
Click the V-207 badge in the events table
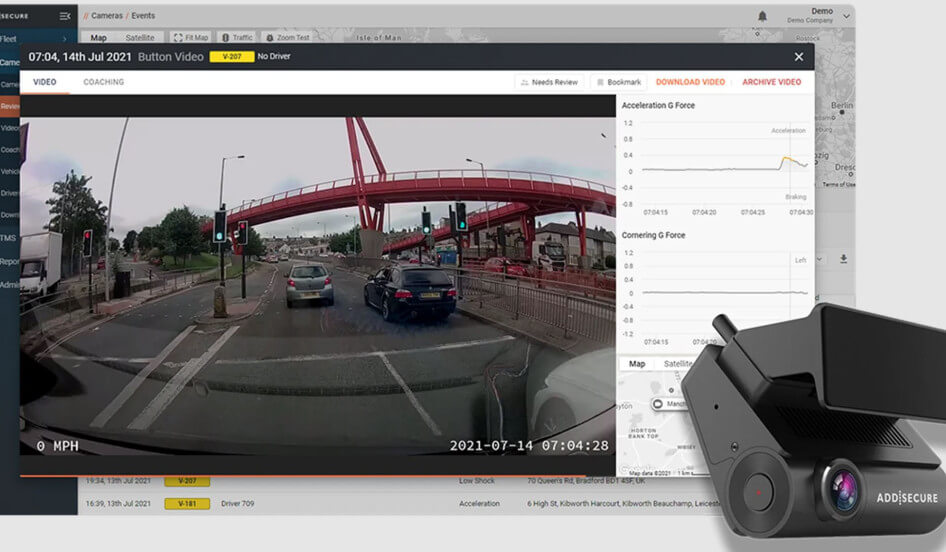coord(187,481)
